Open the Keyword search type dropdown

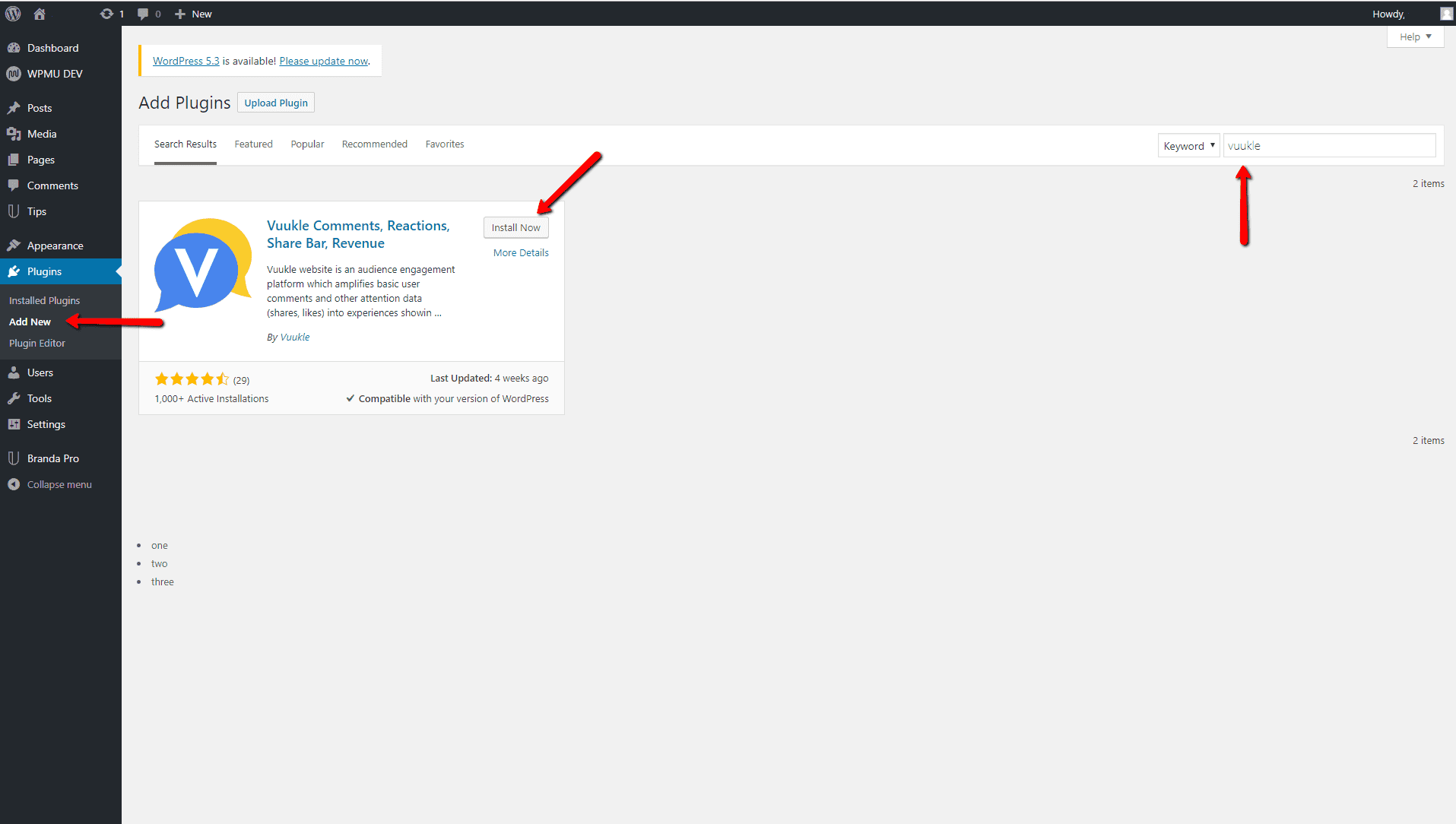1188,146
